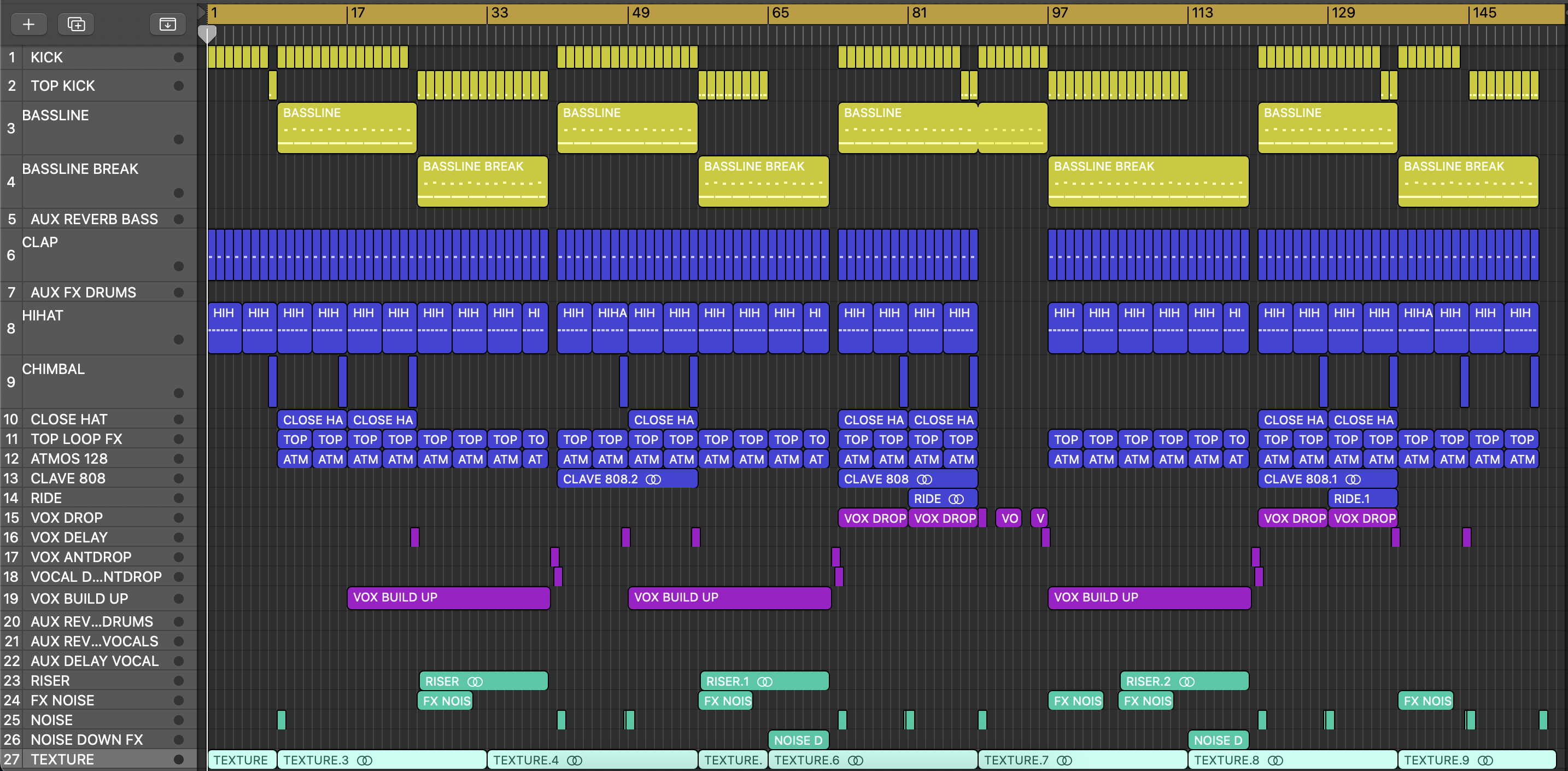1568x771 pixels.
Task: Toggle the RISER track dot indicator
Action: (178, 681)
